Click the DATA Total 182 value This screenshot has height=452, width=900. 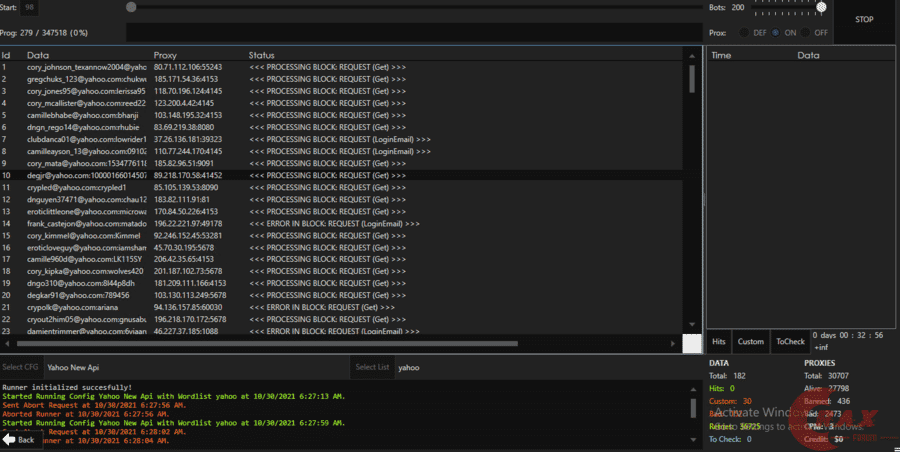pyautogui.click(x=740, y=376)
